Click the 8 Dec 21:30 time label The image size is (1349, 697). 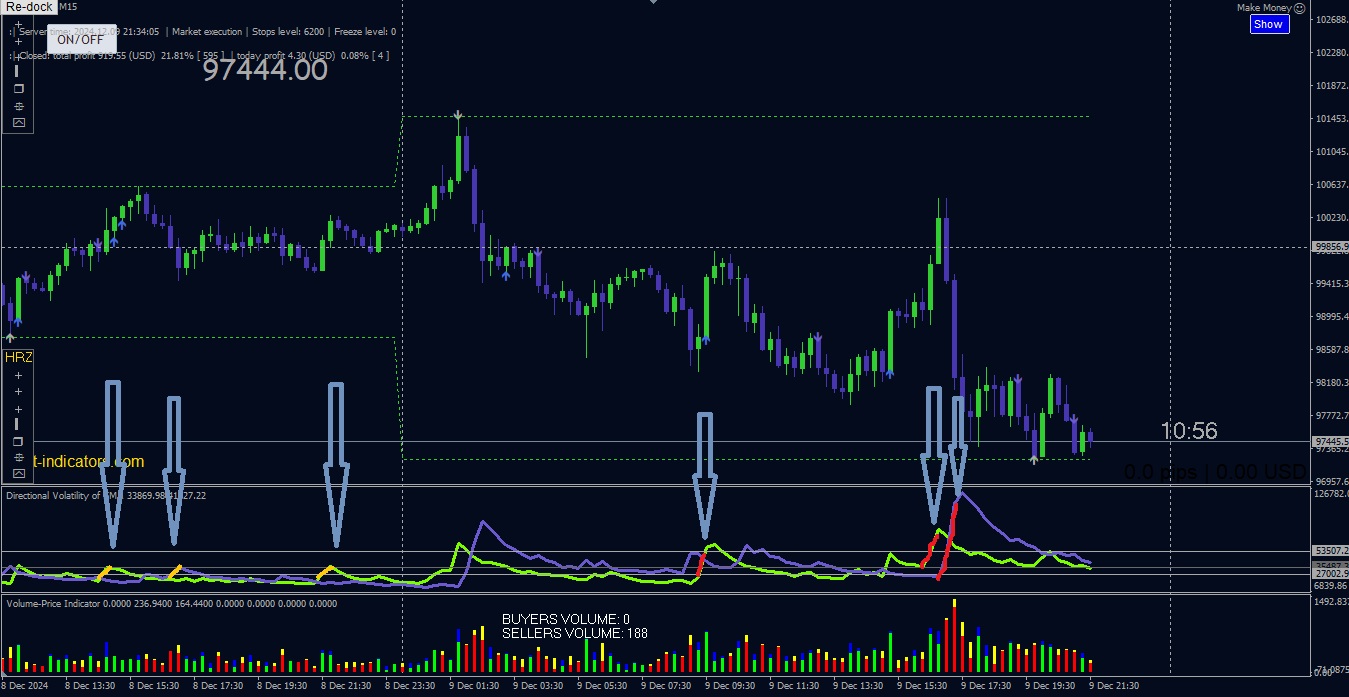point(346,686)
